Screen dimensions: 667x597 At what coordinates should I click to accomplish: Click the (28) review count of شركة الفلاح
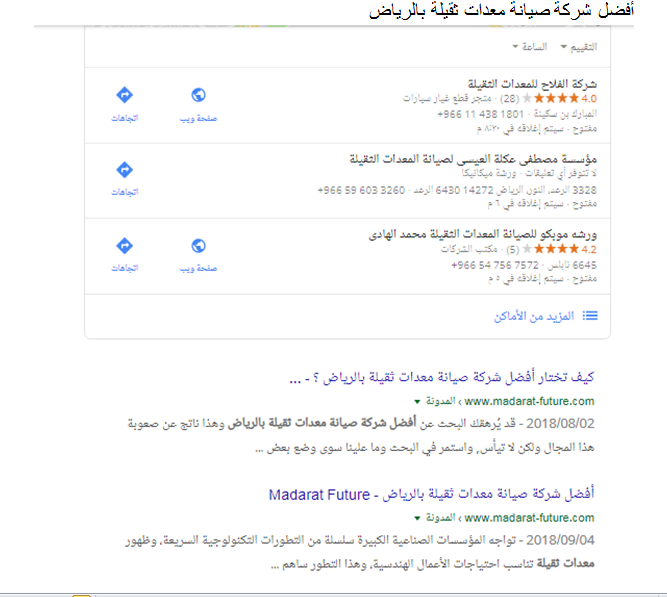[510, 99]
